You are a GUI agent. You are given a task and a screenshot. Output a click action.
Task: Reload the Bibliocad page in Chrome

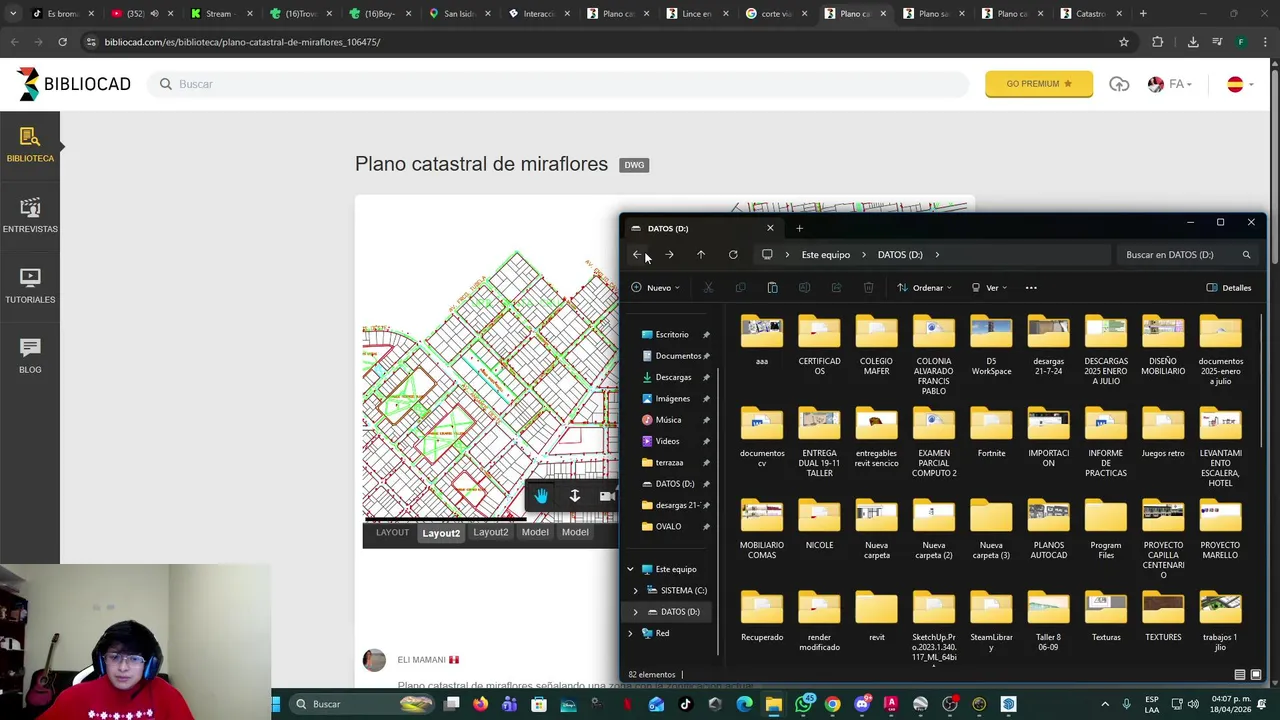62,42
